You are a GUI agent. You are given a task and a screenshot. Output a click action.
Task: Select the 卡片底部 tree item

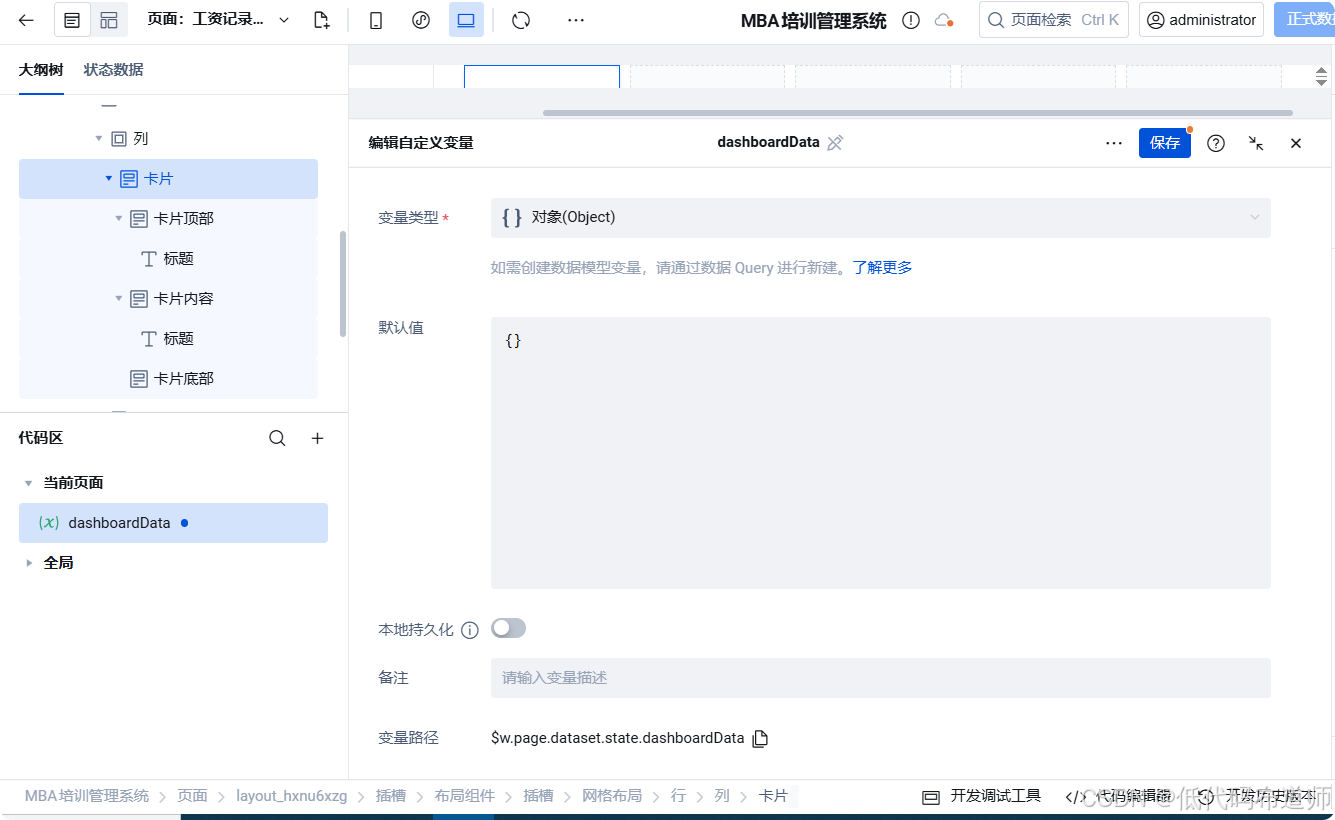click(x=168, y=379)
